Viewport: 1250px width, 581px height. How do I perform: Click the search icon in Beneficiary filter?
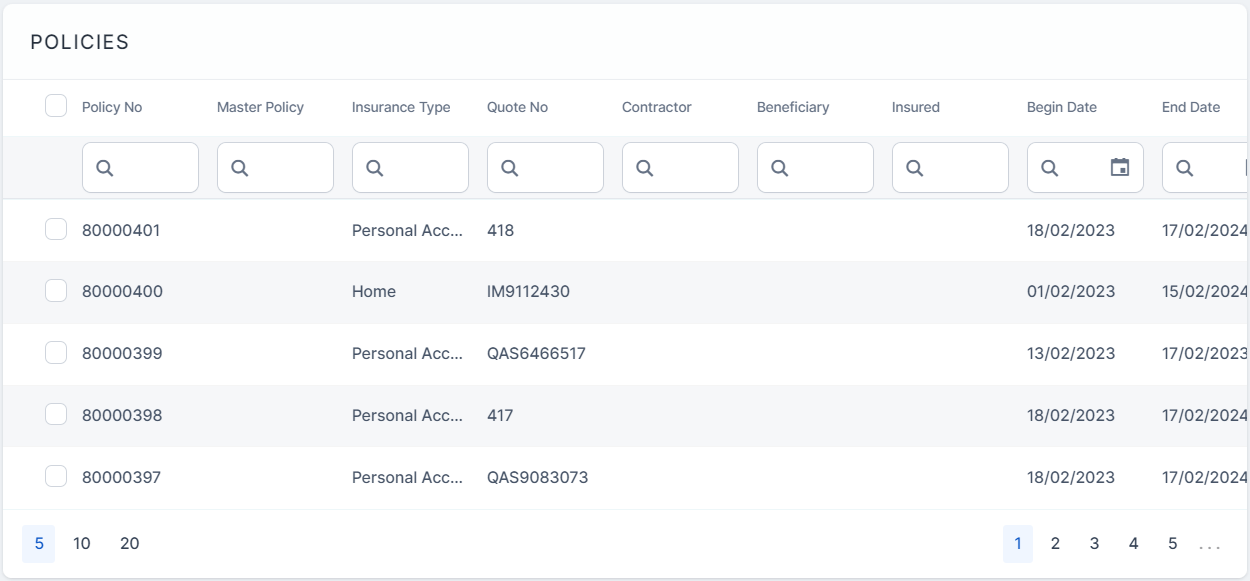point(780,168)
